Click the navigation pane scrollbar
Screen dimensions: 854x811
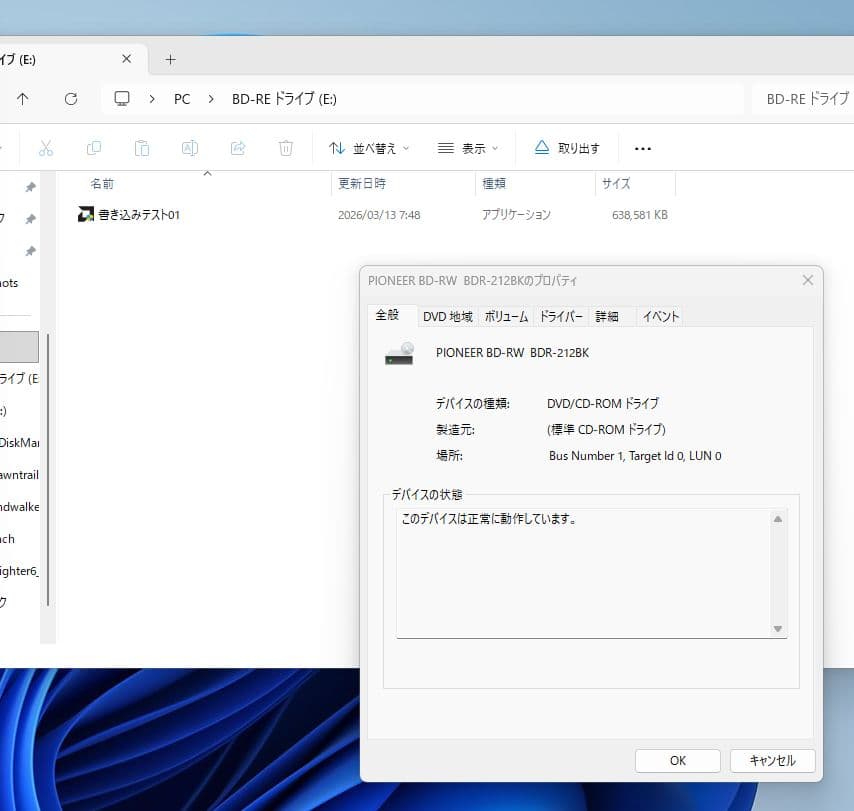[x=48, y=469]
